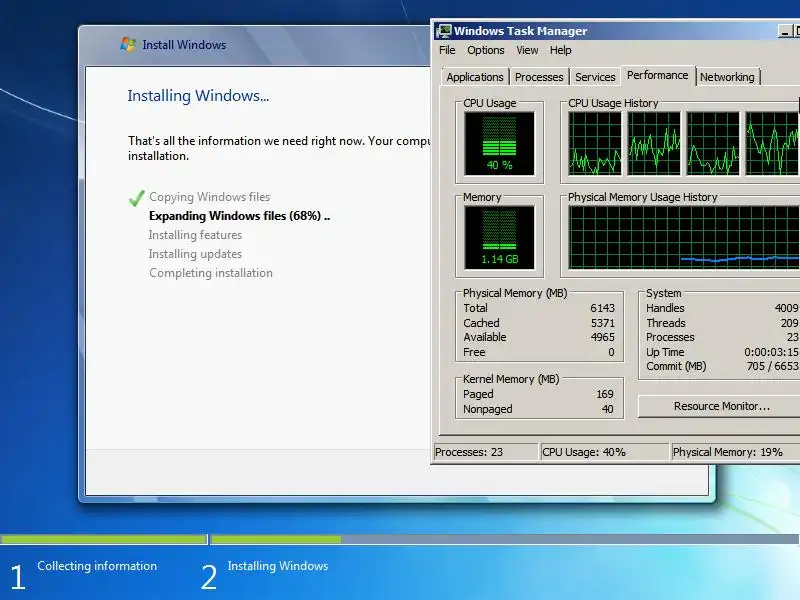Click the Installing Windows stage progress bar
Screen dimensions: 800x600
(505, 539)
